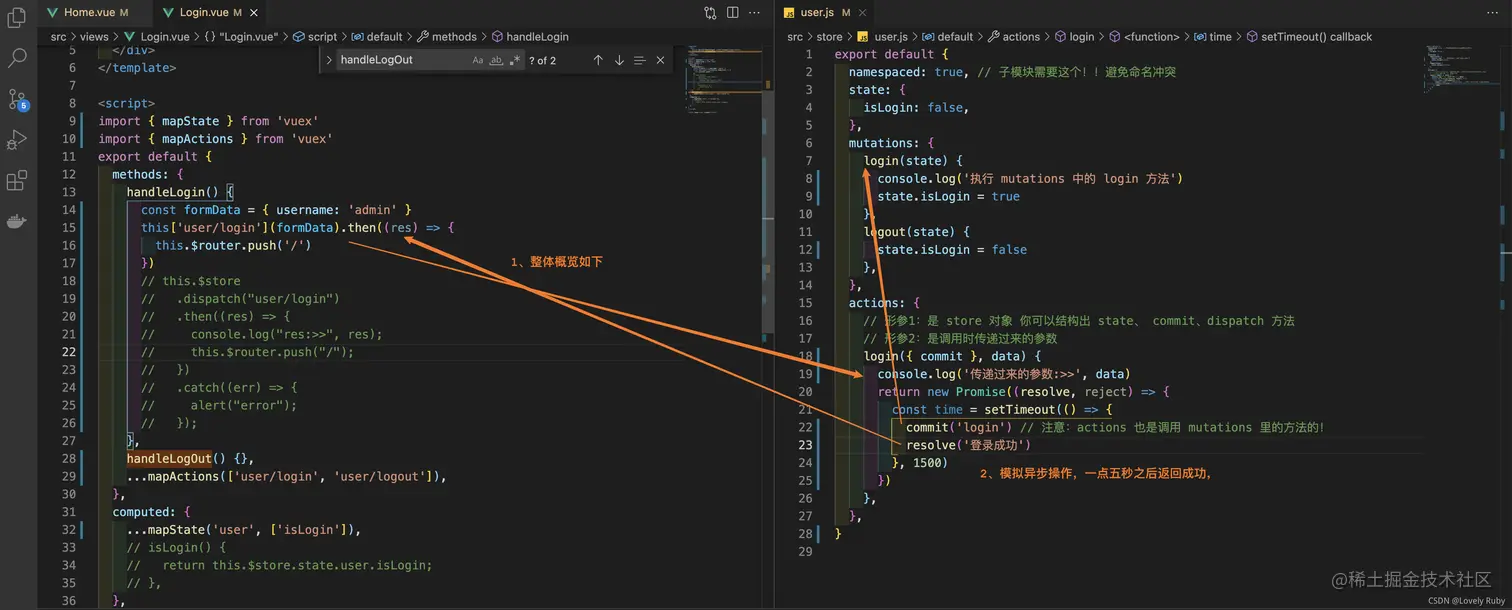This screenshot has width=1512, height=610.
Task: Open the Extensions view
Action: pos(17,180)
